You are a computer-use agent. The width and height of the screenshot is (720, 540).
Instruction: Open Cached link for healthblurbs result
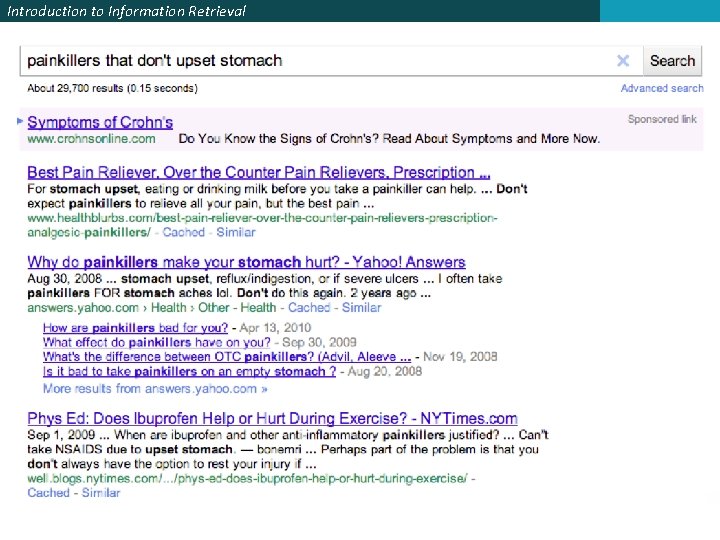point(183,232)
